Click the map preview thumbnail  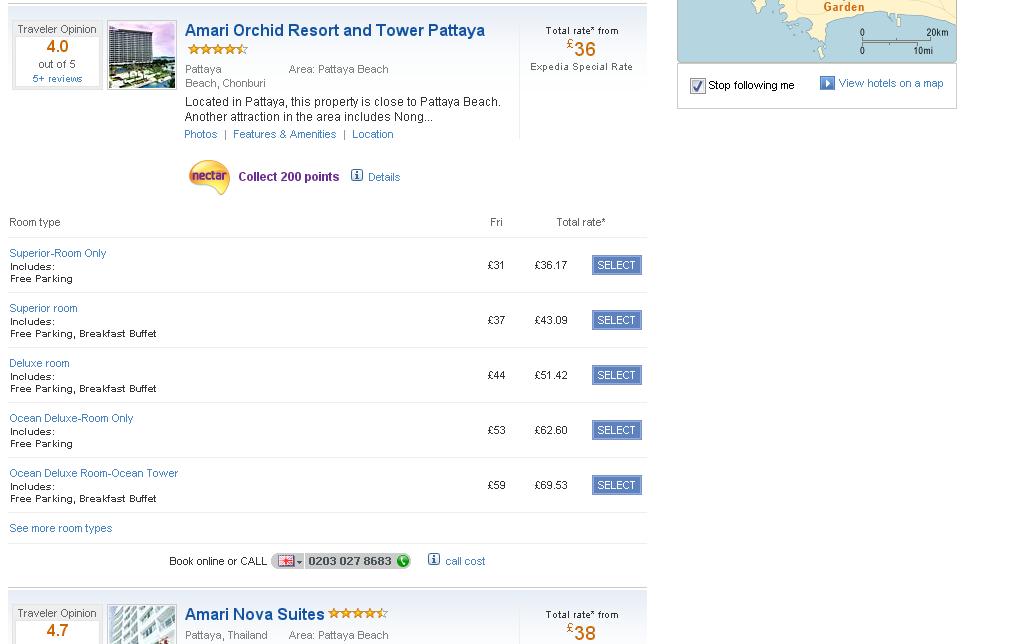pos(817,31)
